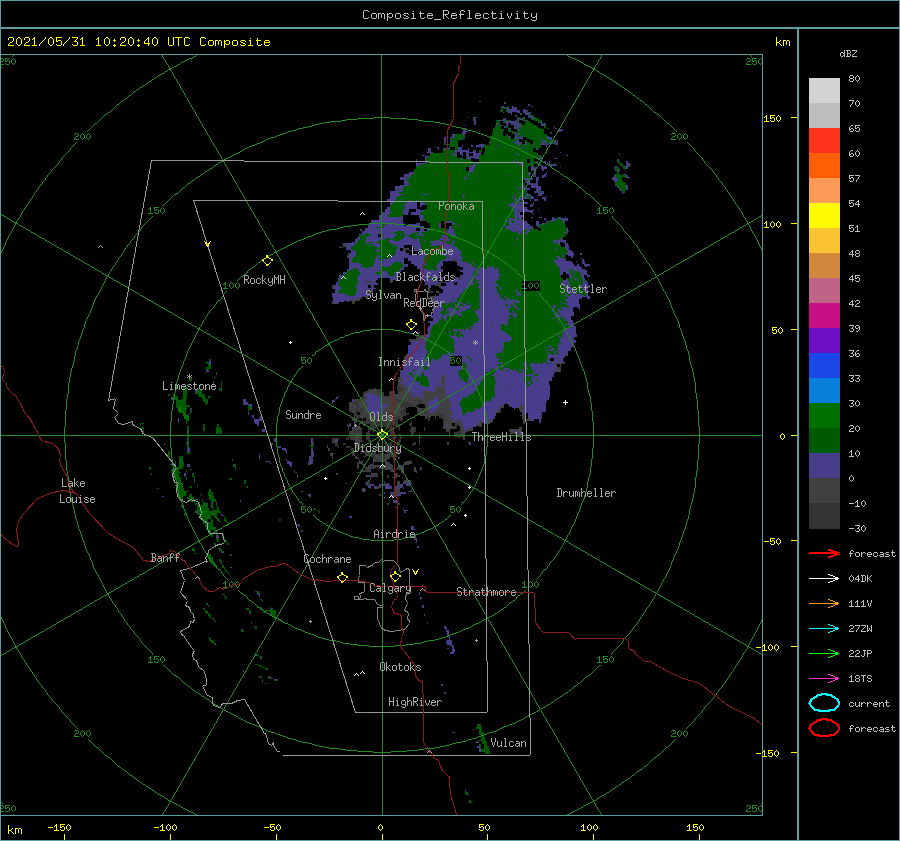This screenshot has width=900, height=841.
Task: Click the Airdrie town label
Action: tap(394, 534)
